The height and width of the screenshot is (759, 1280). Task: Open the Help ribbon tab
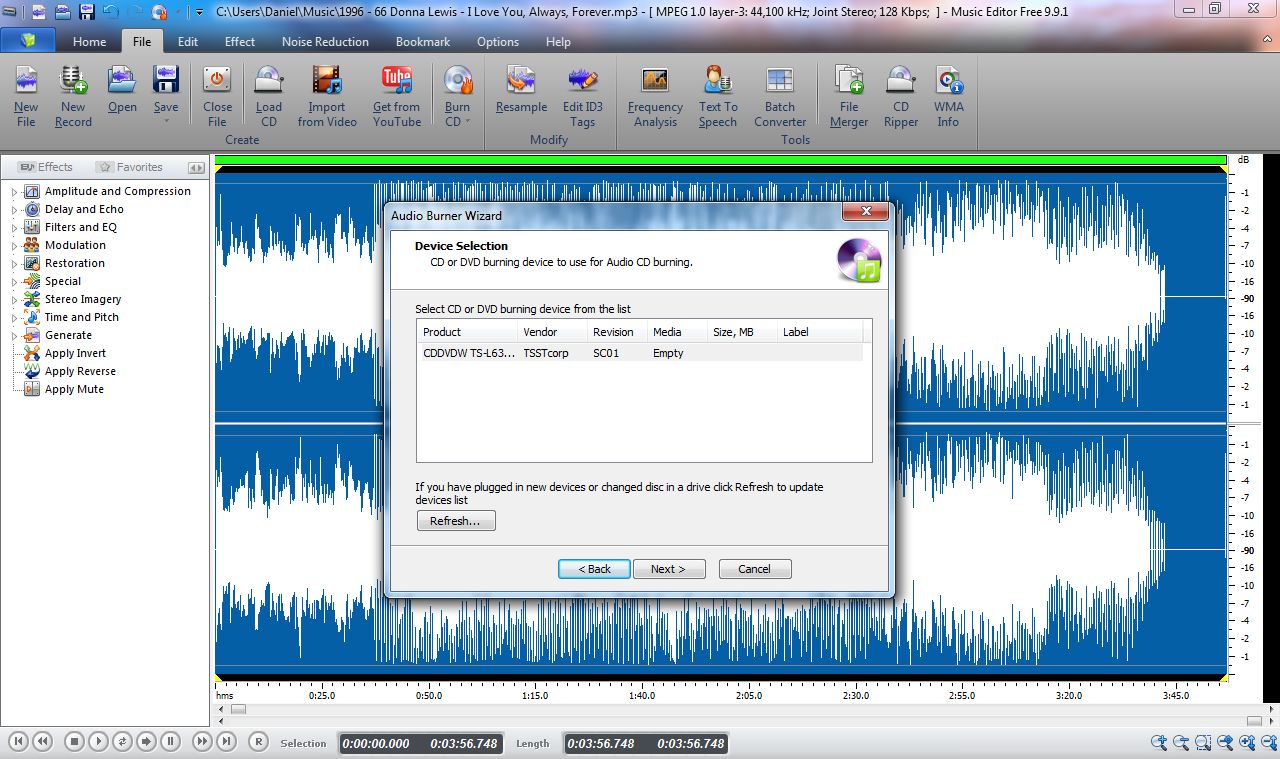coord(558,42)
